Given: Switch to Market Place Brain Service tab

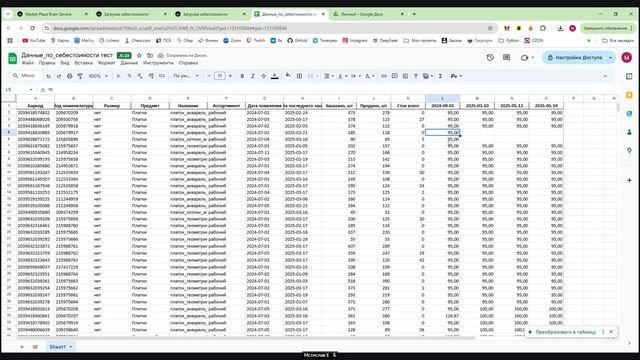Looking at the screenshot, I should click(52, 14).
